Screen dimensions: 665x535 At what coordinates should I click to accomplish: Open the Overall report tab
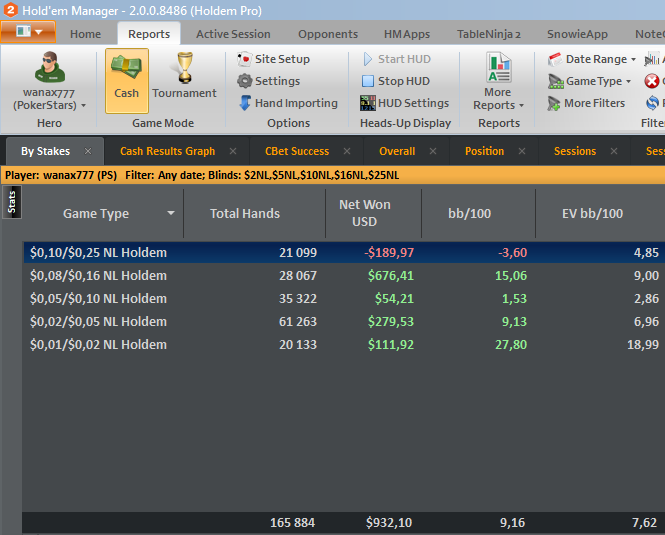[x=397, y=151]
